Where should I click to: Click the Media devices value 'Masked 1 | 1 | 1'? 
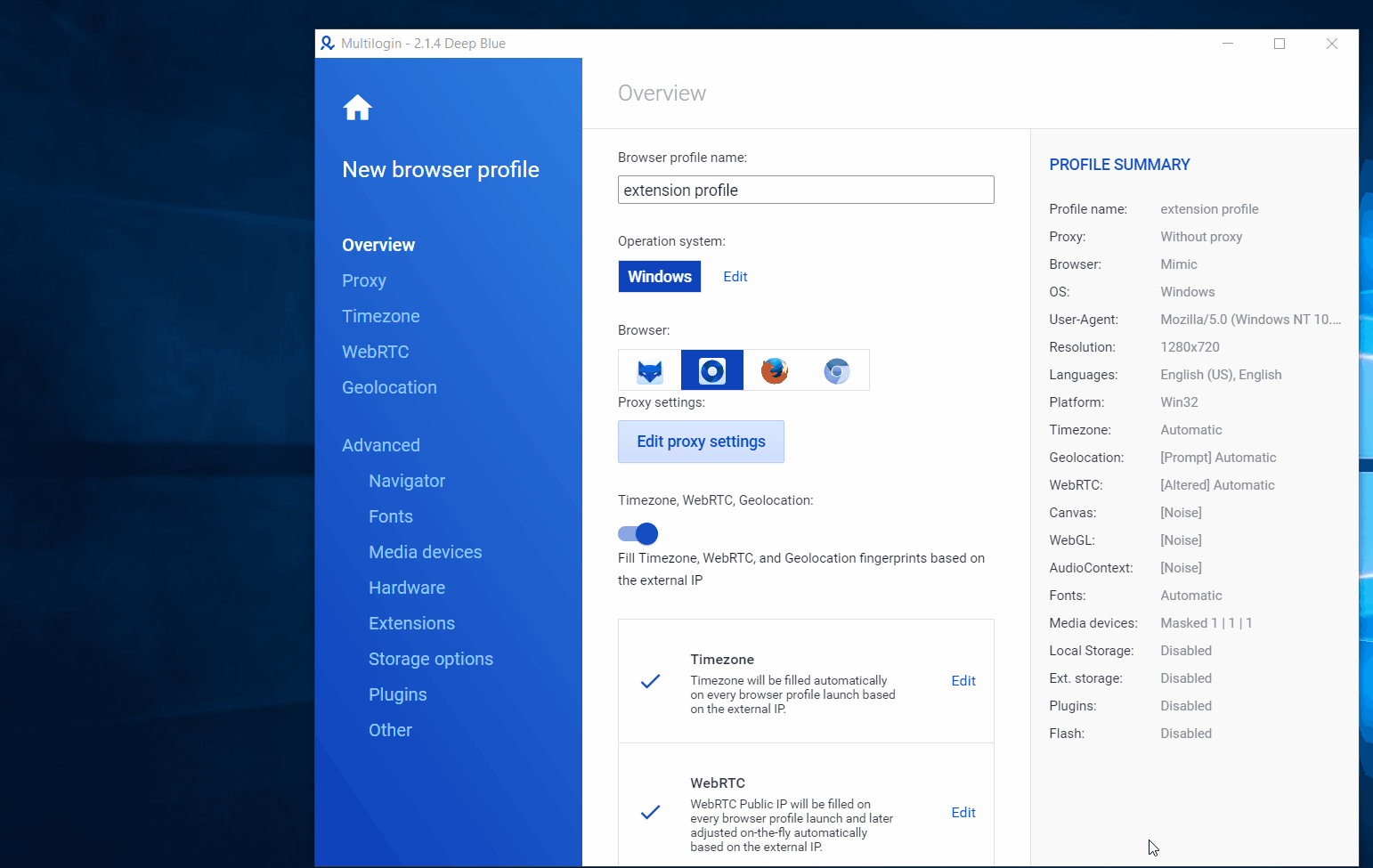[x=1206, y=623]
